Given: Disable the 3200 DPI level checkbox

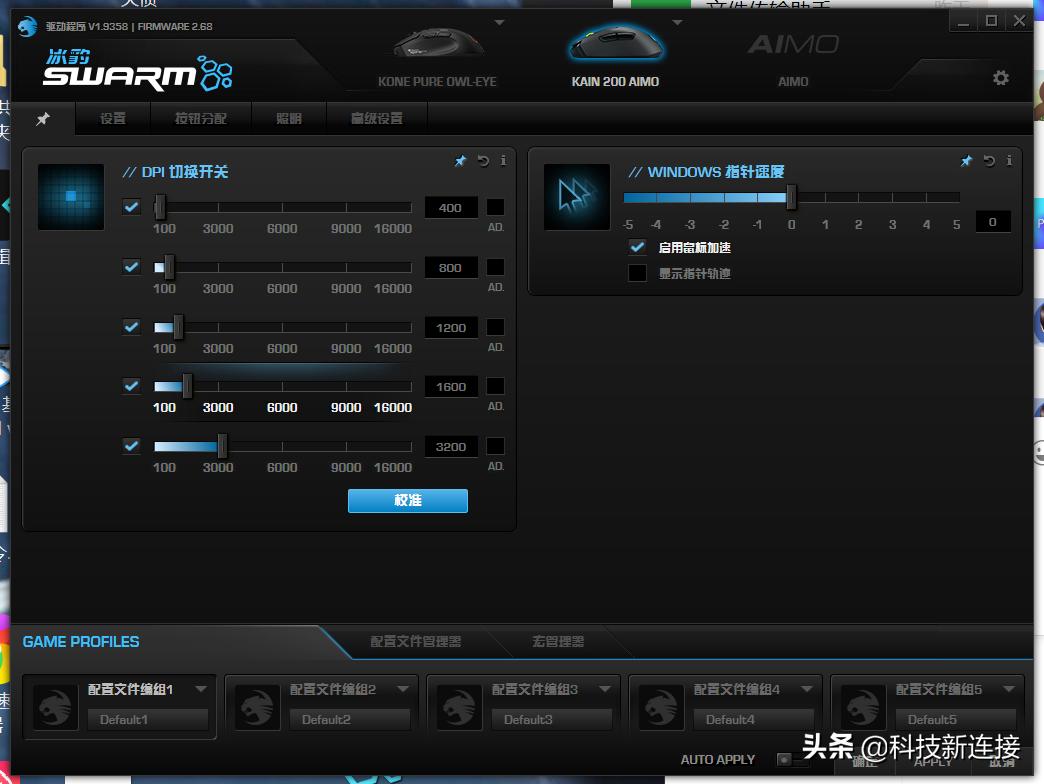Looking at the screenshot, I should pos(131,446).
